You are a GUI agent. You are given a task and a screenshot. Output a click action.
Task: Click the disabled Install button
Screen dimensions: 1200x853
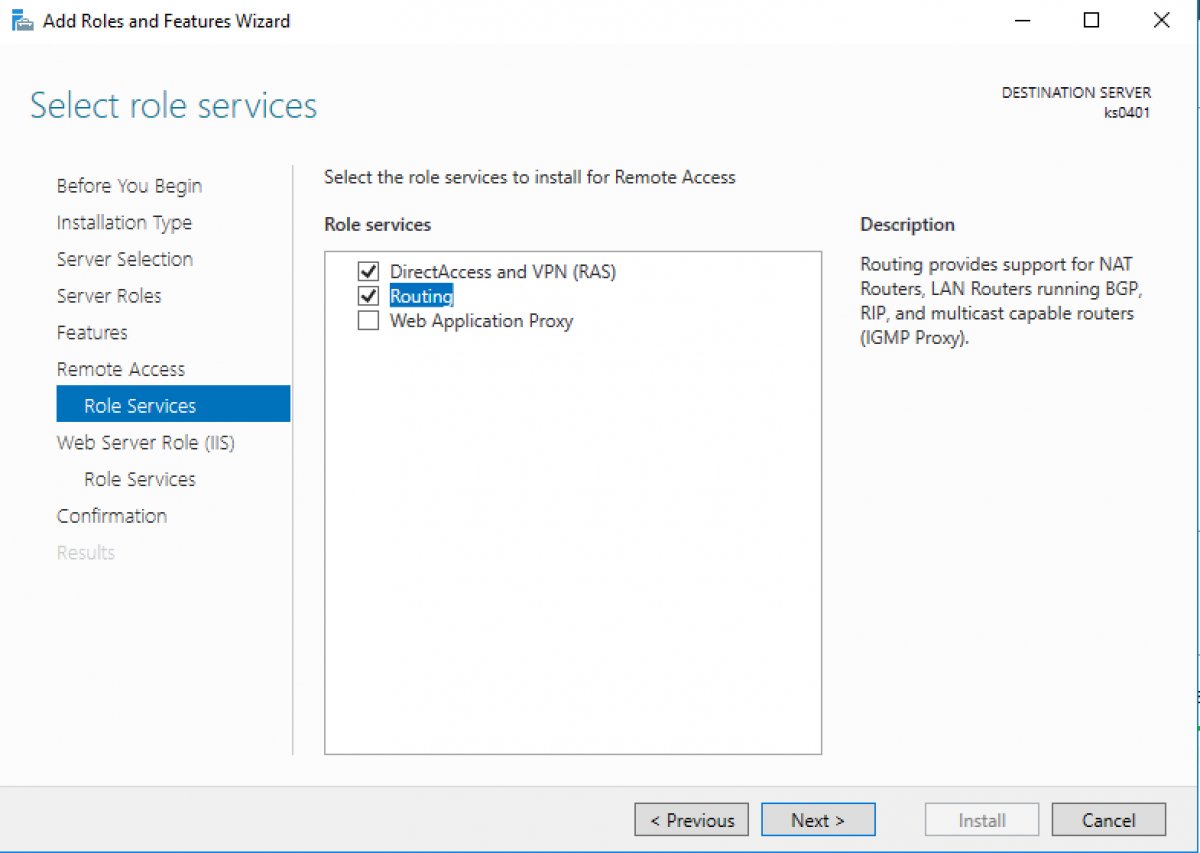tap(981, 819)
